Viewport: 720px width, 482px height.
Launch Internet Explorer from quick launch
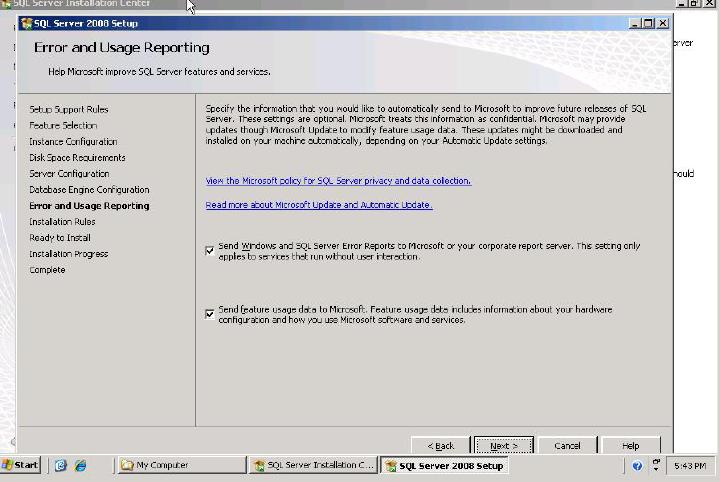[x=80, y=465]
